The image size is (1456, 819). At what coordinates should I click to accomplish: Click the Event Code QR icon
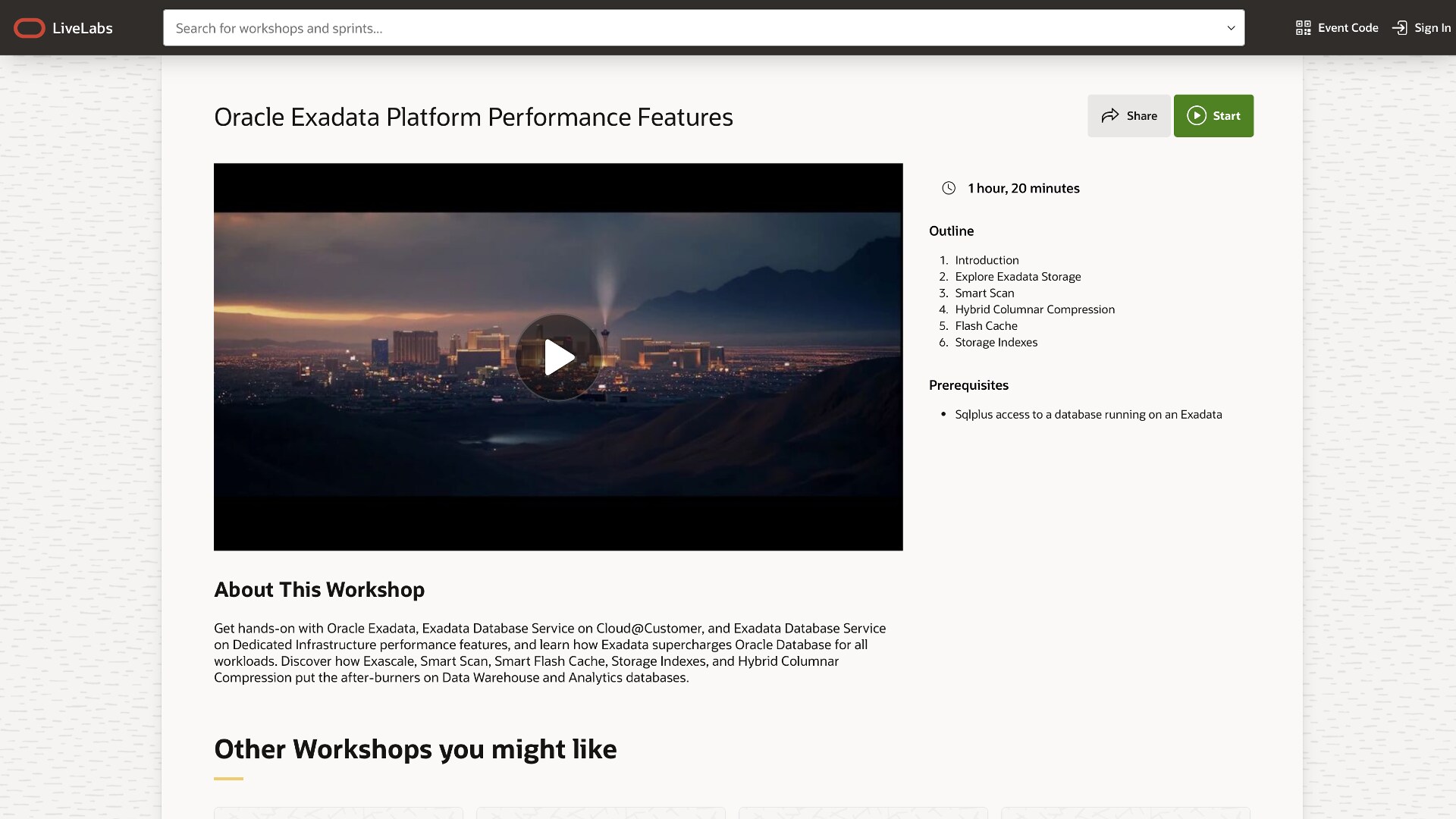click(x=1303, y=27)
